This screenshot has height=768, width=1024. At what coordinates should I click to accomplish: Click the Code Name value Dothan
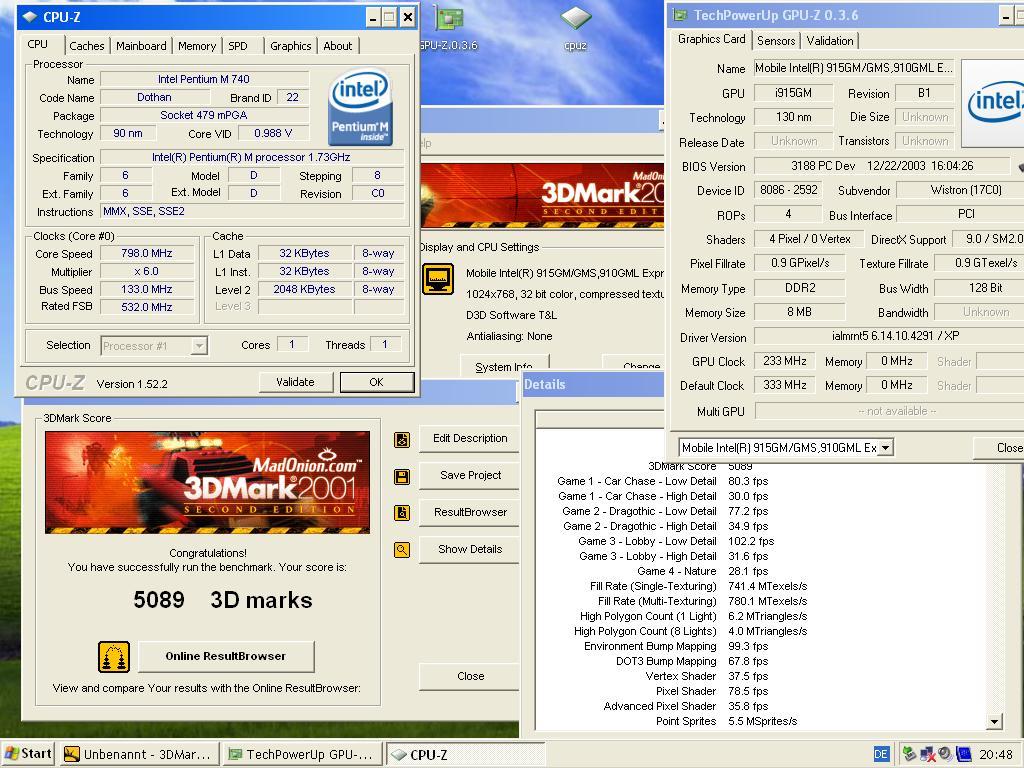click(154, 97)
